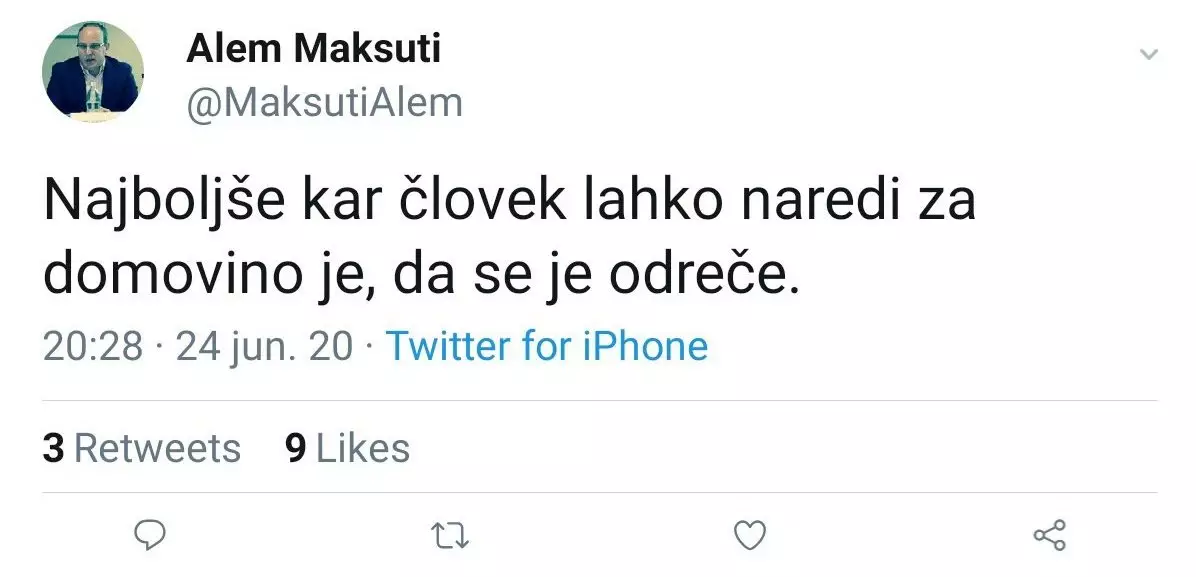Open the @MaksutiAlem handle

coord(324,102)
